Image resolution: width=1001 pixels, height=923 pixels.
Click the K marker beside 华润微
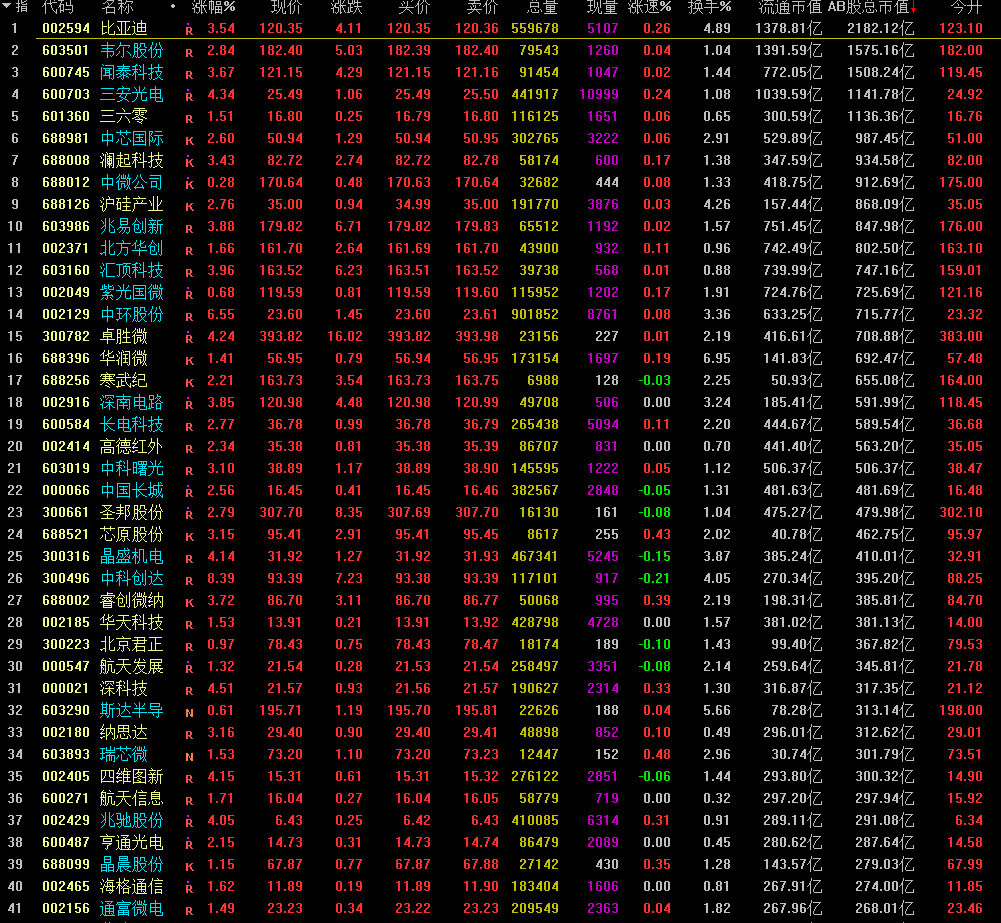189,360
